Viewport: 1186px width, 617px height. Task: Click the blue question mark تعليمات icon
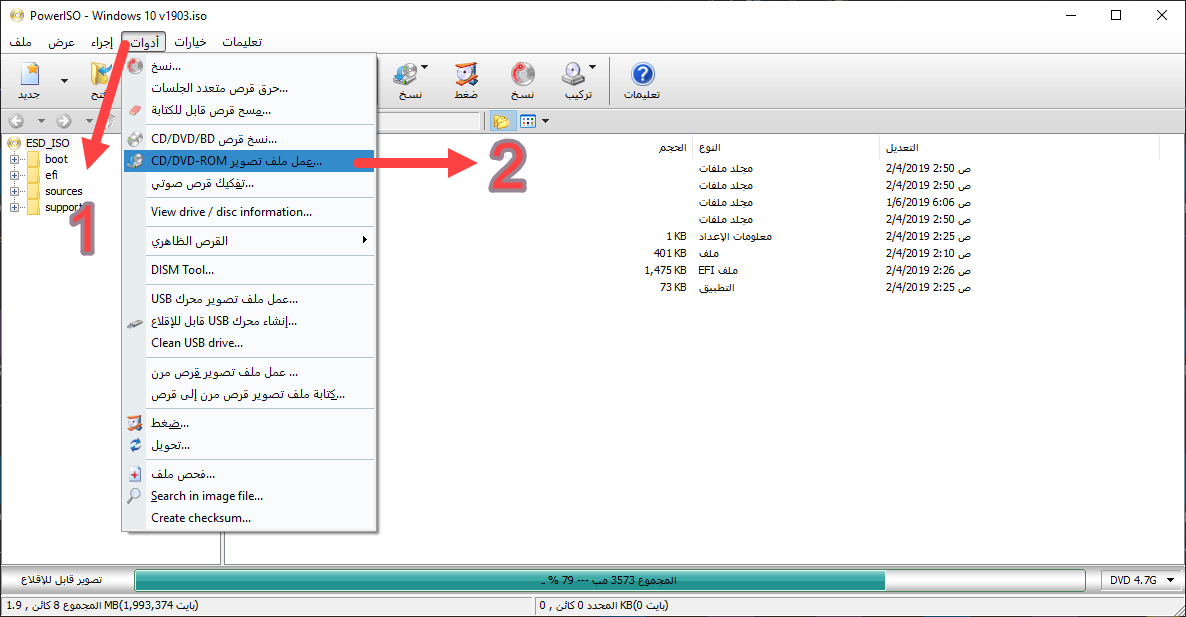click(642, 74)
